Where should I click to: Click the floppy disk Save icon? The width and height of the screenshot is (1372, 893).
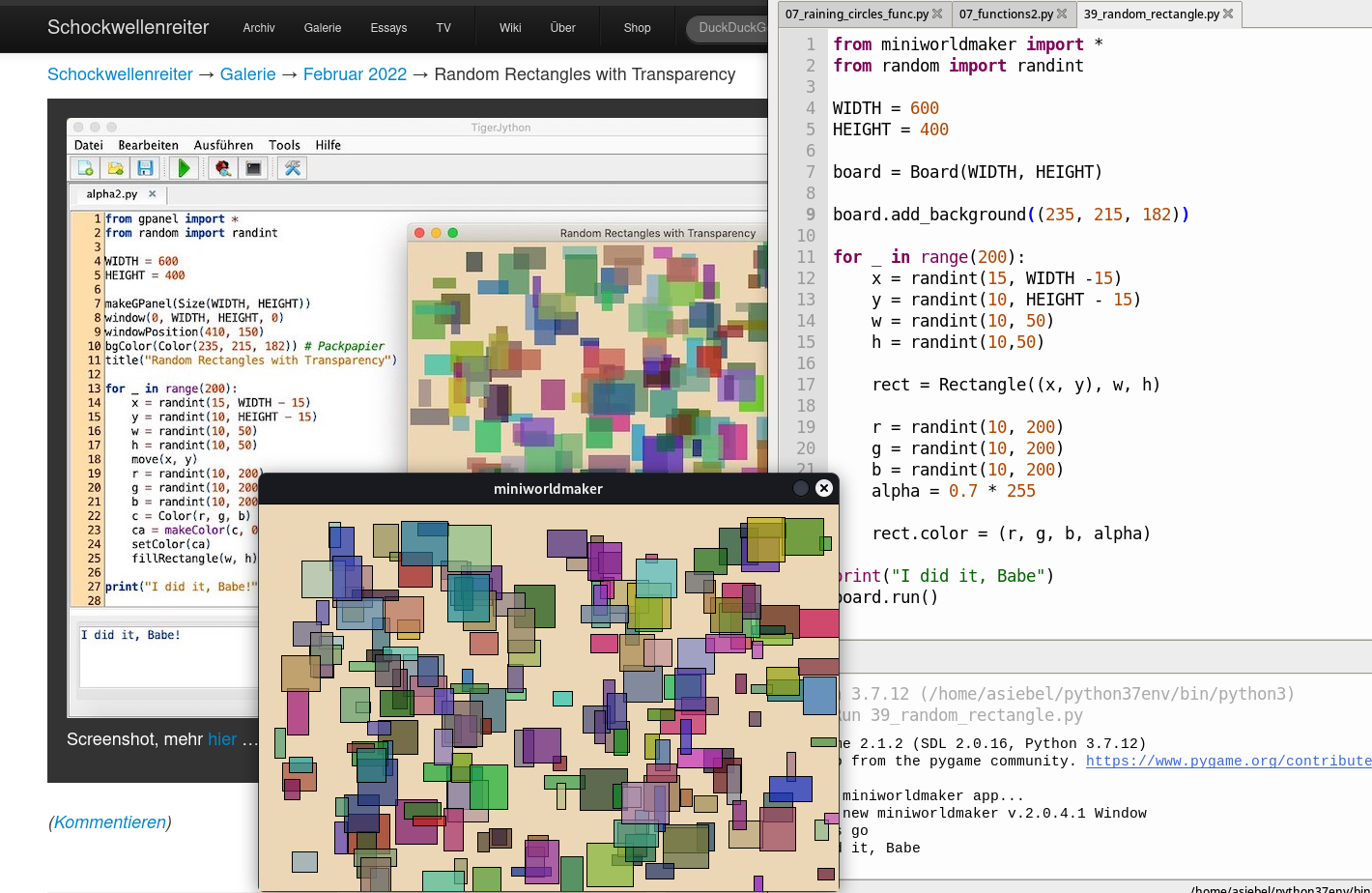pyautogui.click(x=145, y=168)
